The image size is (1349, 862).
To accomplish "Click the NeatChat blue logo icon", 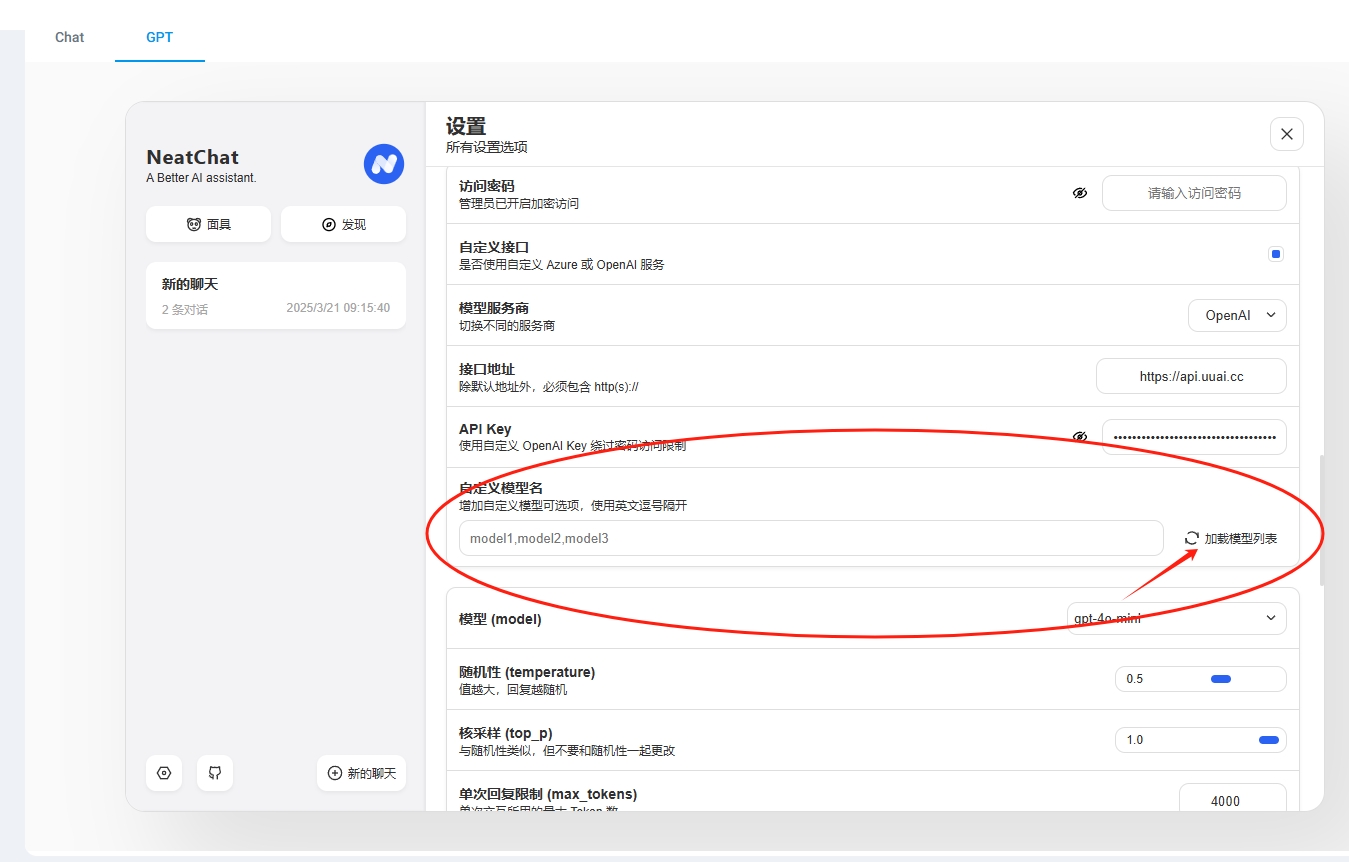I will pos(384,164).
